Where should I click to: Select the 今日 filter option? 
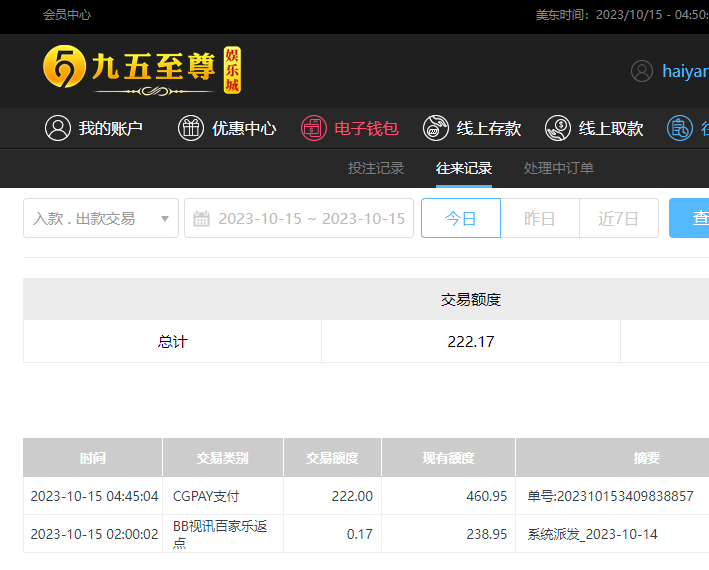[x=460, y=218]
